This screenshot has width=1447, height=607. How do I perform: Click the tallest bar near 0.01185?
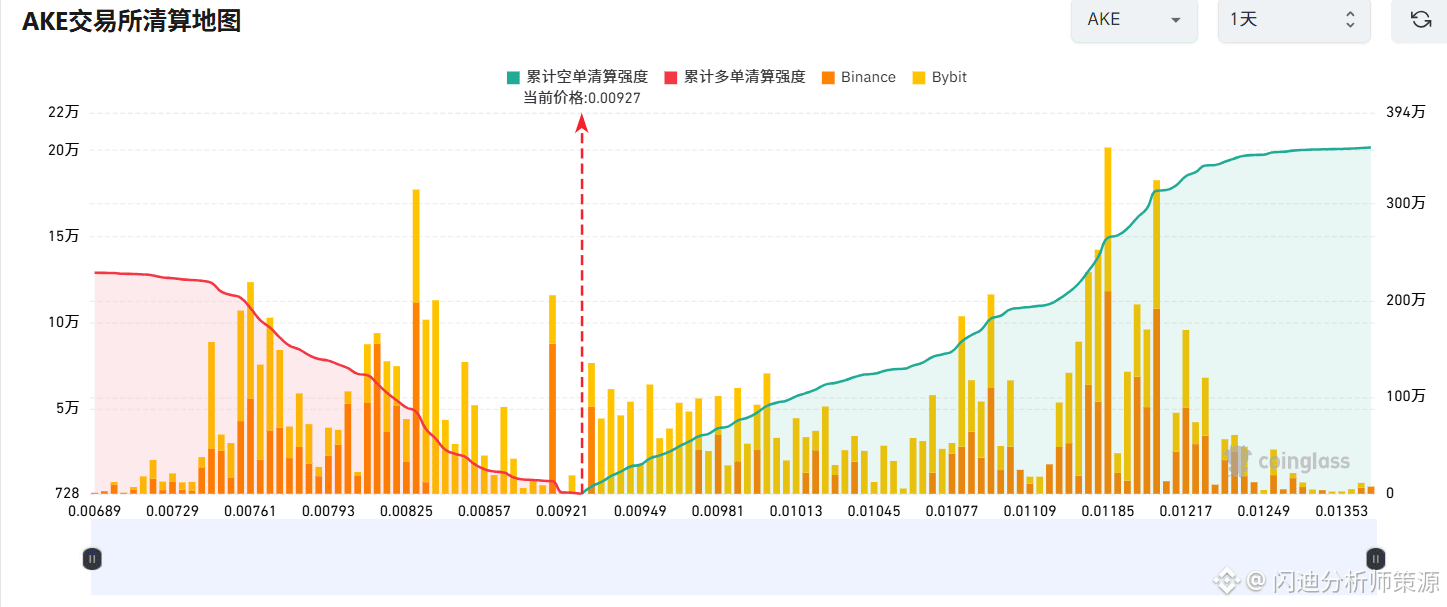tap(1108, 320)
